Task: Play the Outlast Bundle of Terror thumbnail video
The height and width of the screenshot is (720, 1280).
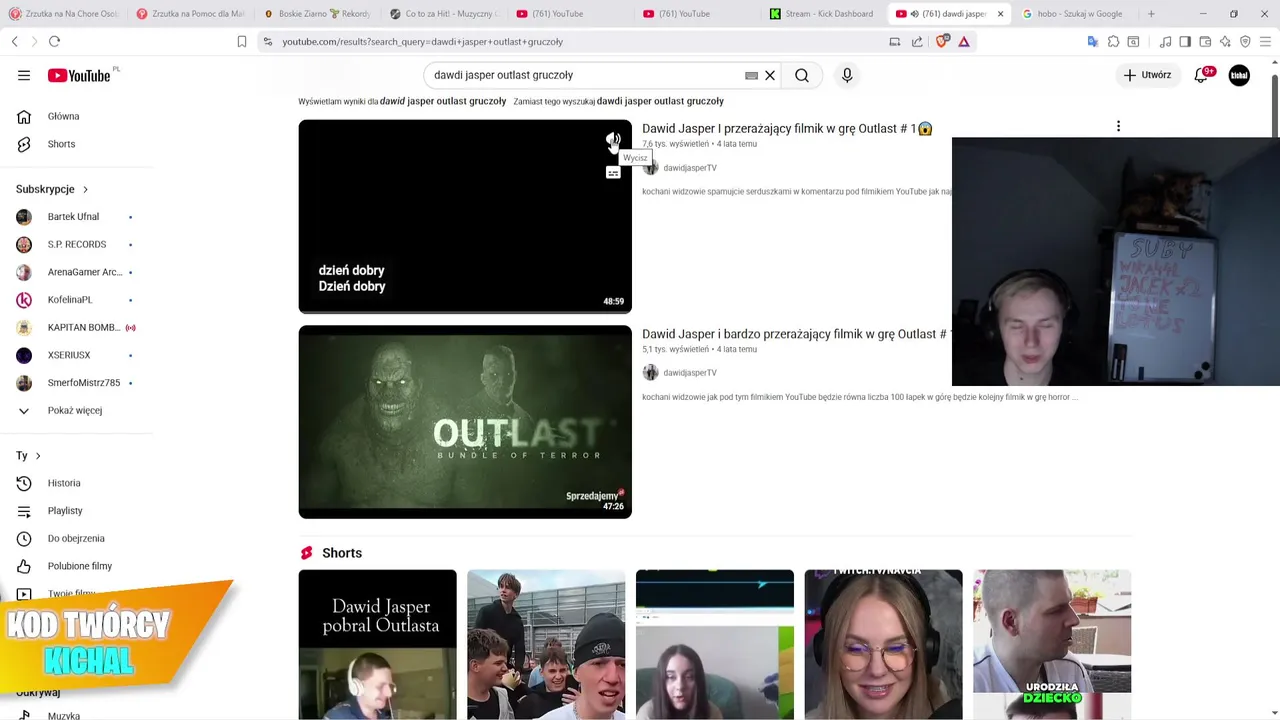Action: click(x=465, y=422)
